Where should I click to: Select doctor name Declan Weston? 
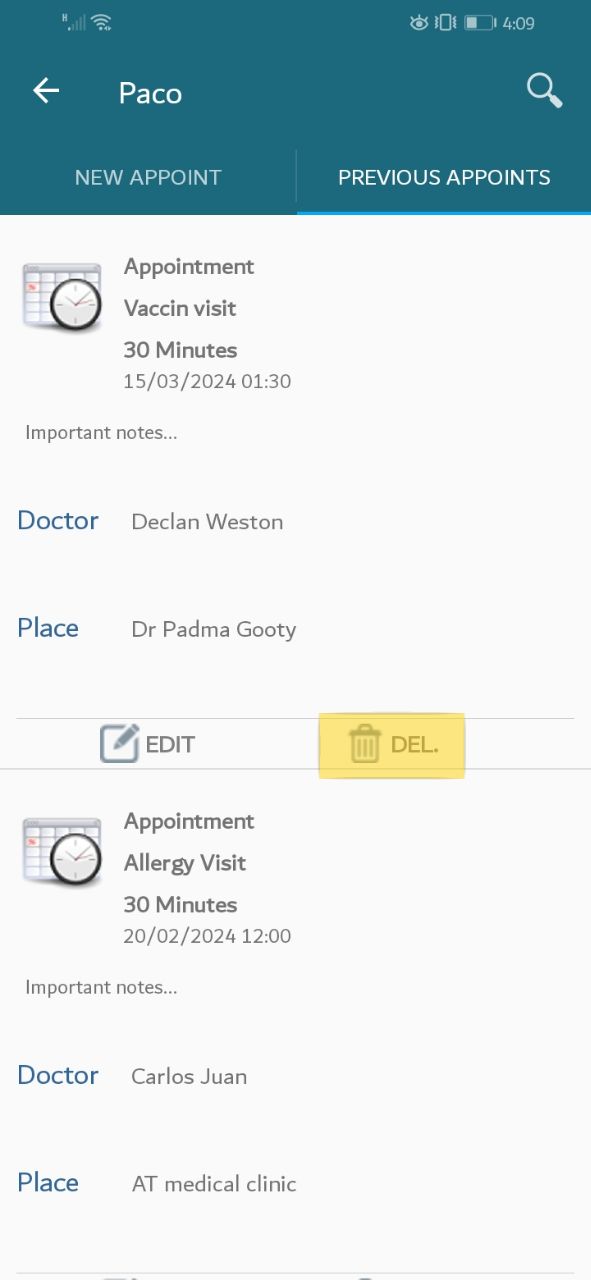[207, 522]
